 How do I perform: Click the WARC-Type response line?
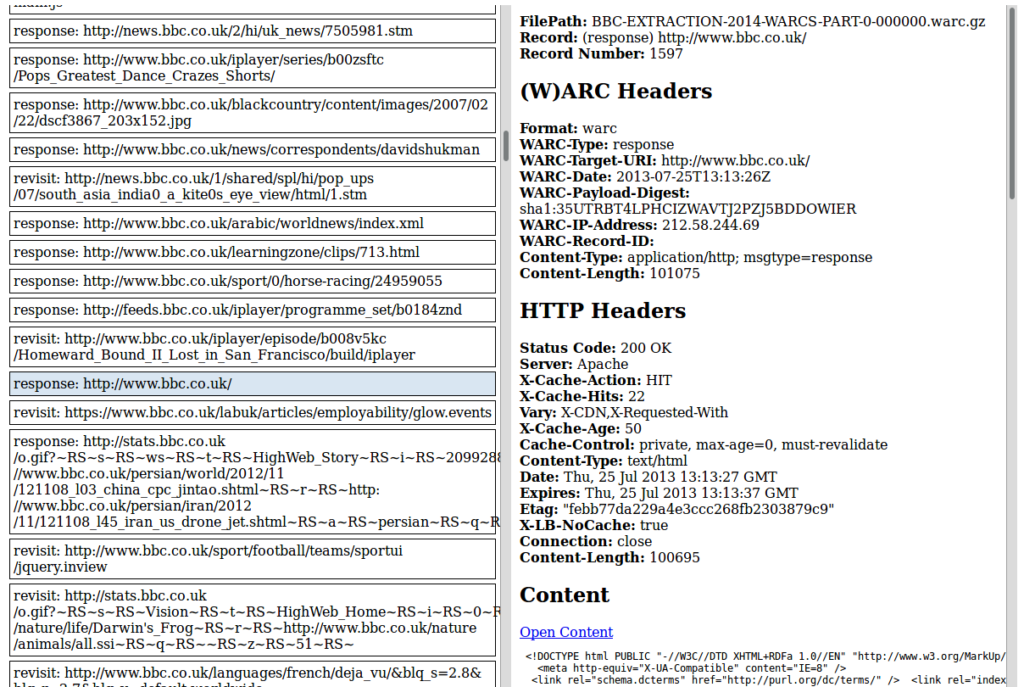pos(597,145)
